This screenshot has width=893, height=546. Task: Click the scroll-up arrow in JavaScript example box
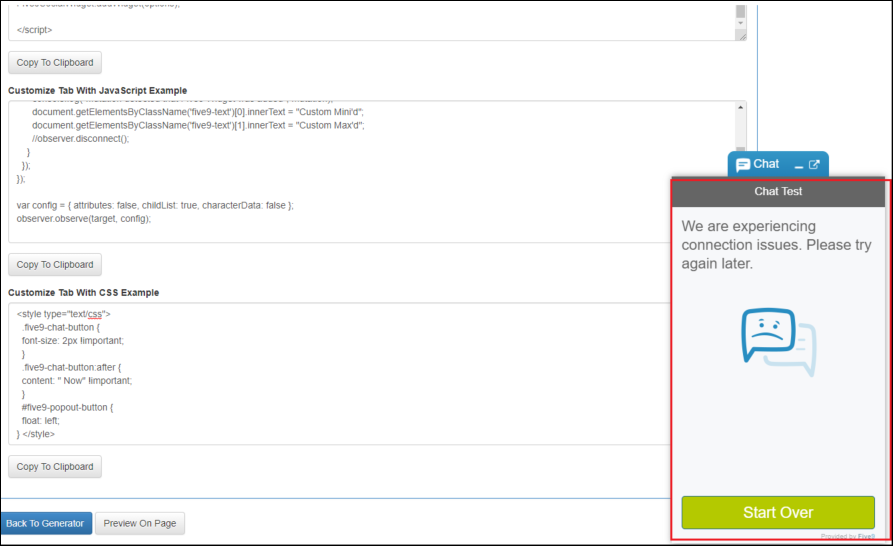(741, 106)
